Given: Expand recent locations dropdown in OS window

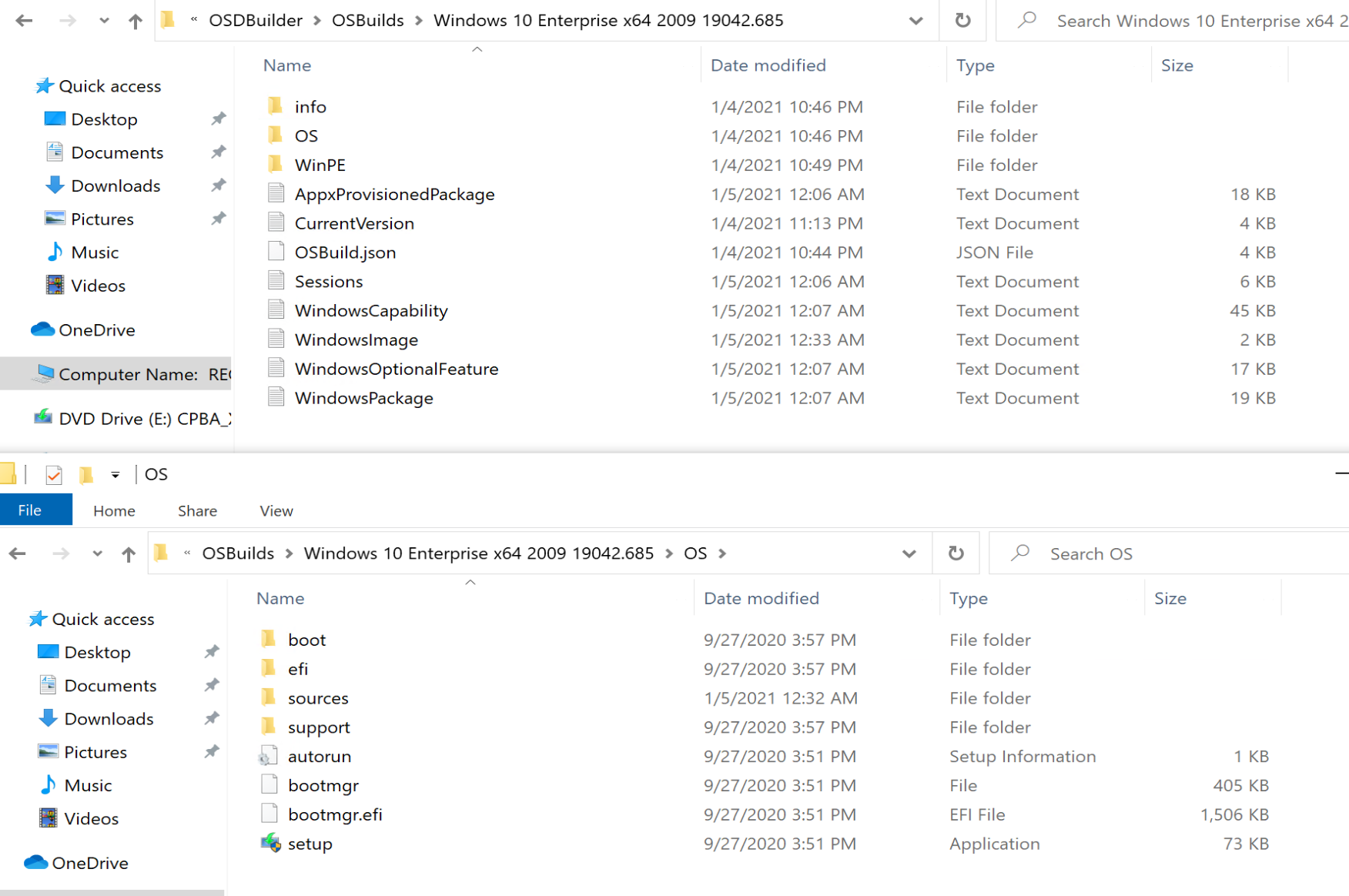Looking at the screenshot, I should [97, 553].
